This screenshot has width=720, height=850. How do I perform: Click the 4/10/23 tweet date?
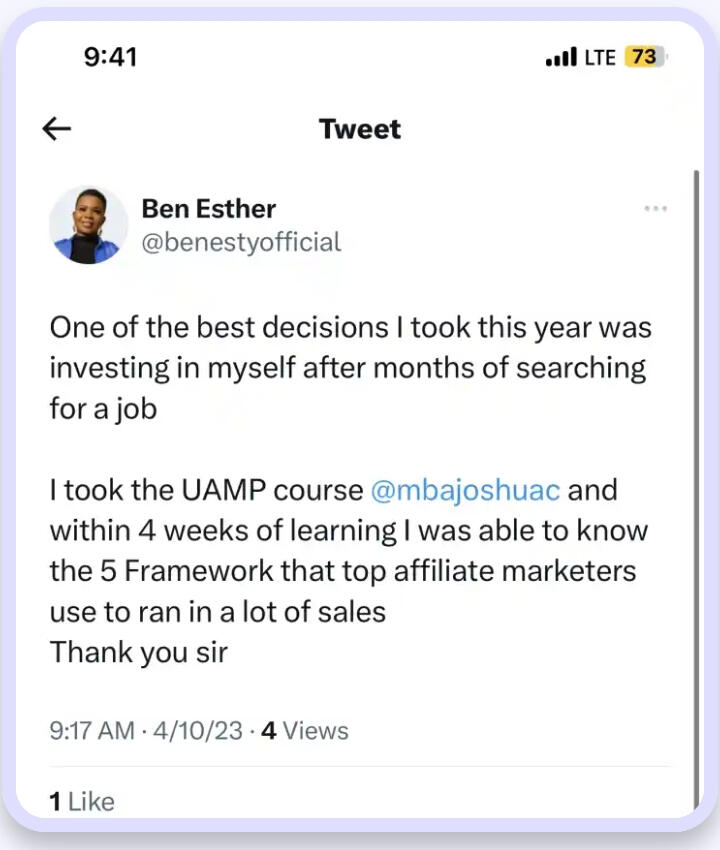(x=199, y=731)
